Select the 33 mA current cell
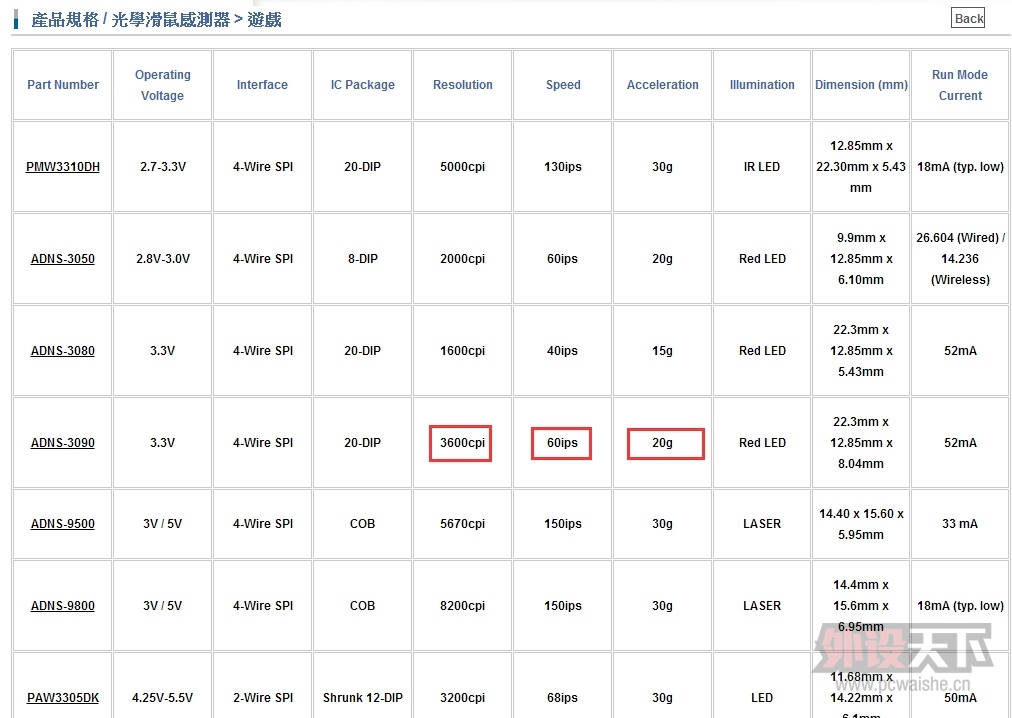 [960, 524]
